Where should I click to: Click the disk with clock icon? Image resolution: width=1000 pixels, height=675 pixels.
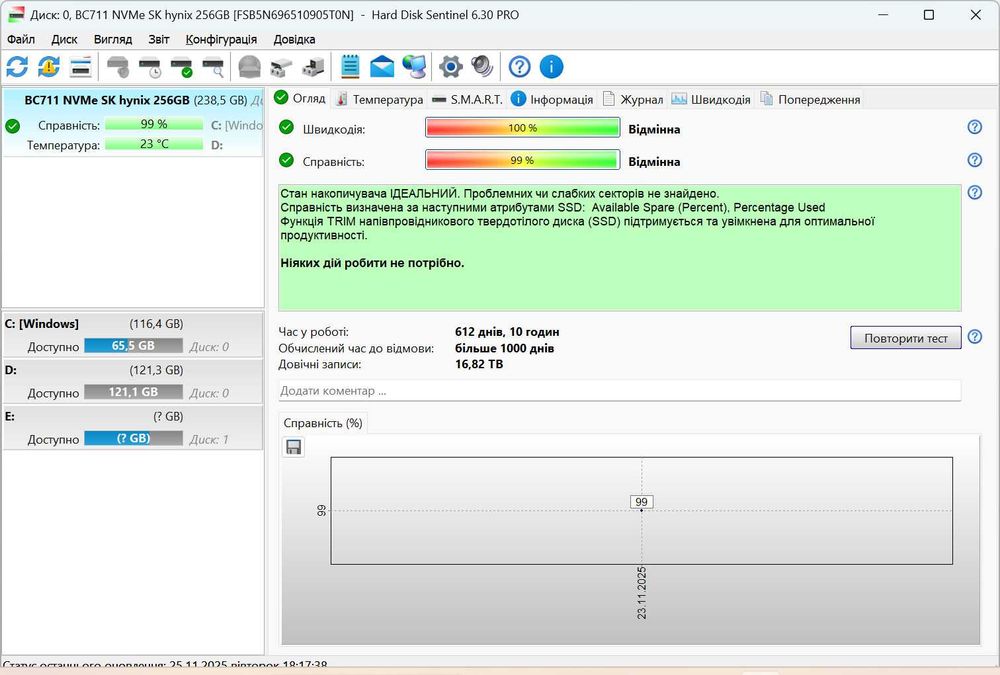(151, 66)
